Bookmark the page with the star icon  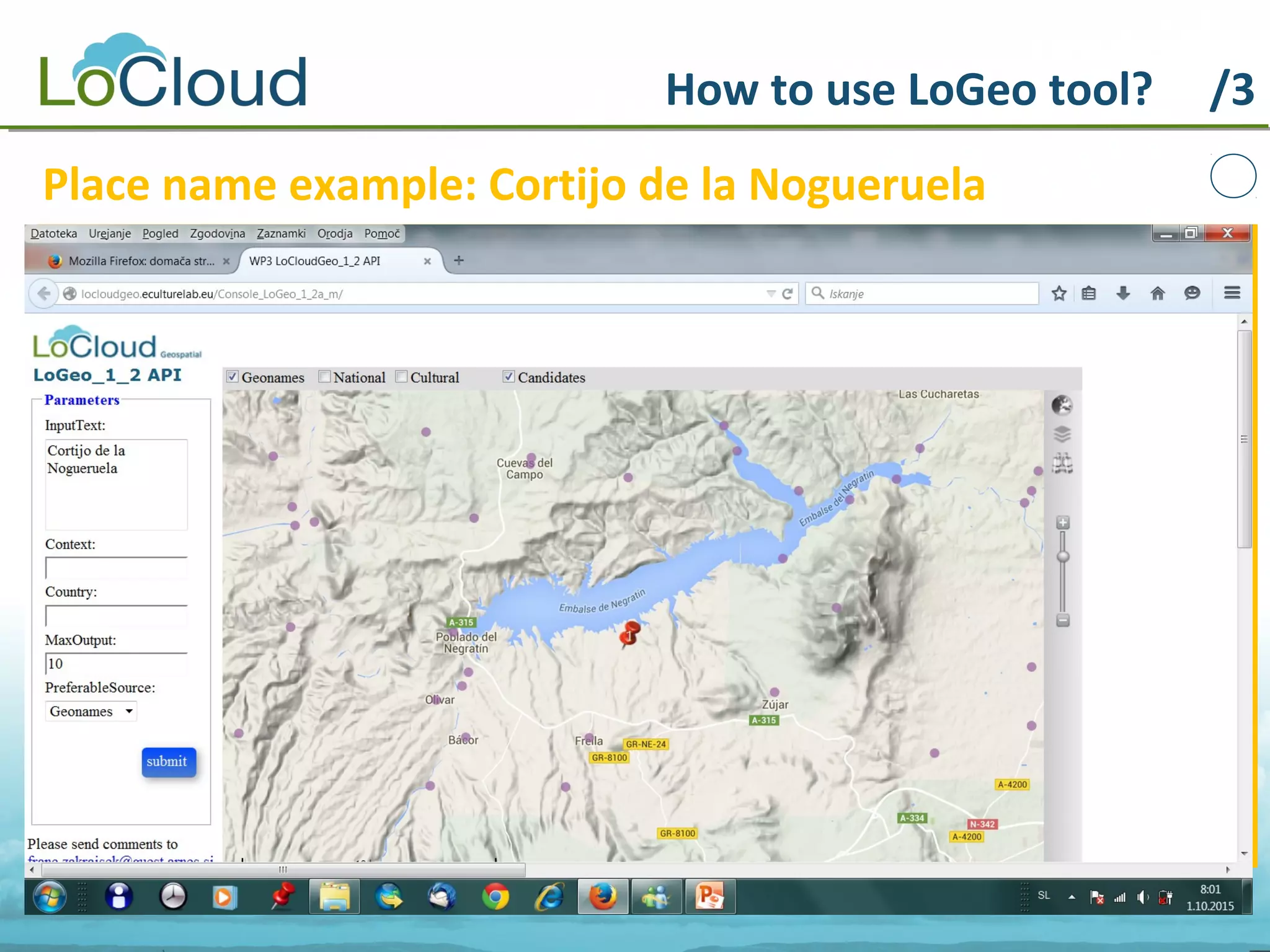point(1059,293)
